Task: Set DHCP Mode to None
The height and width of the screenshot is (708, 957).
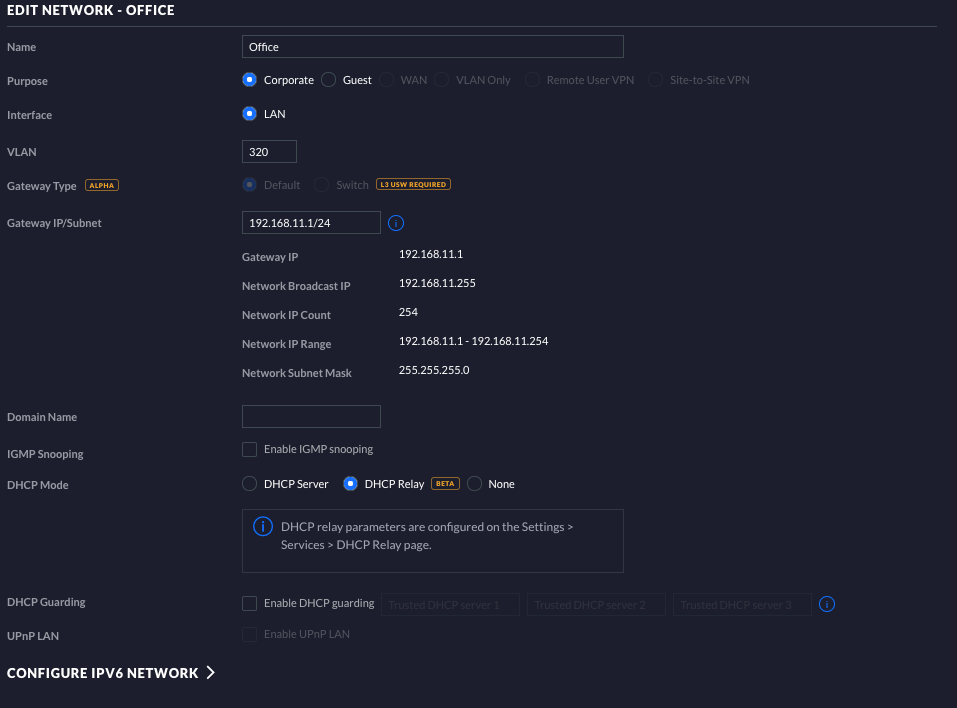Action: tap(474, 484)
